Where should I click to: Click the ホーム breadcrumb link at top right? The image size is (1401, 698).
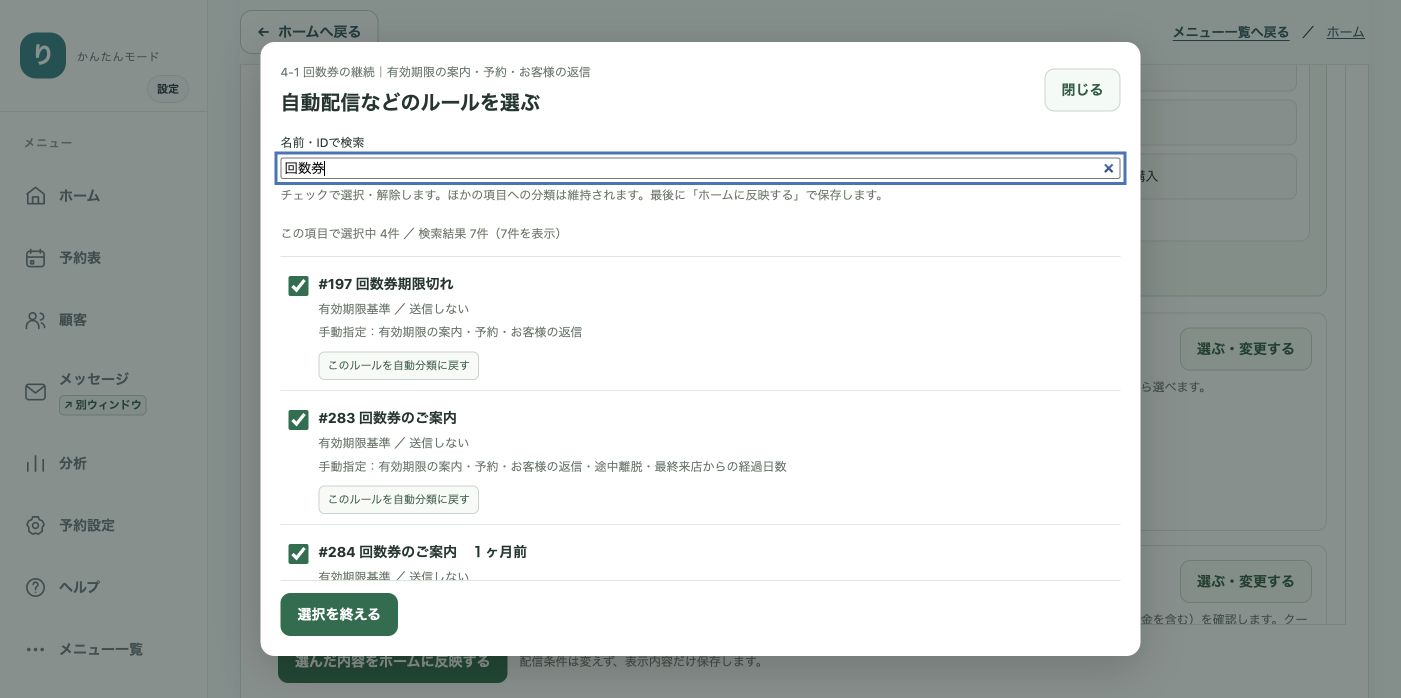pyautogui.click(x=1345, y=32)
